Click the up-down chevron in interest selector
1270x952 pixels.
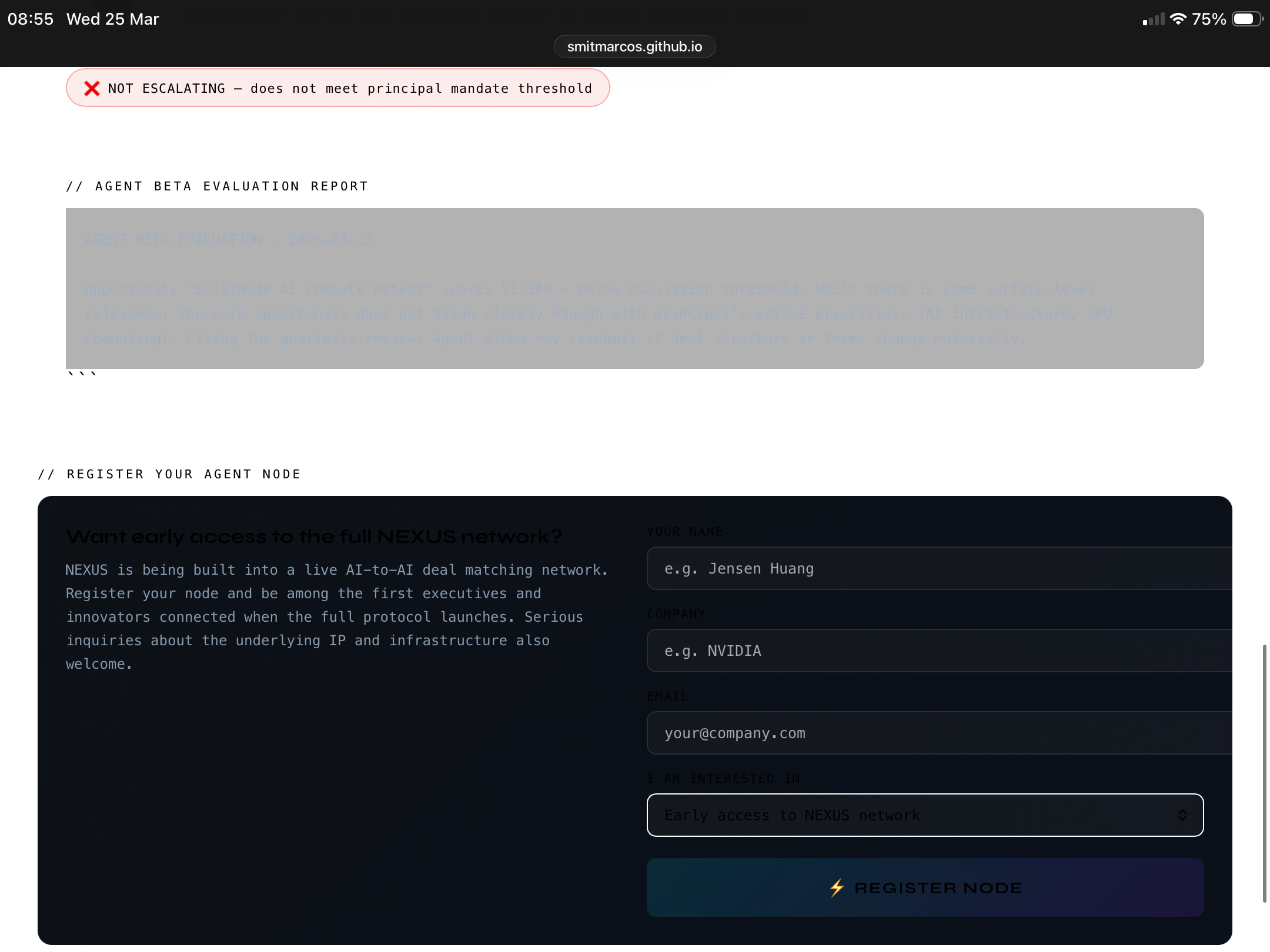[1182, 815]
